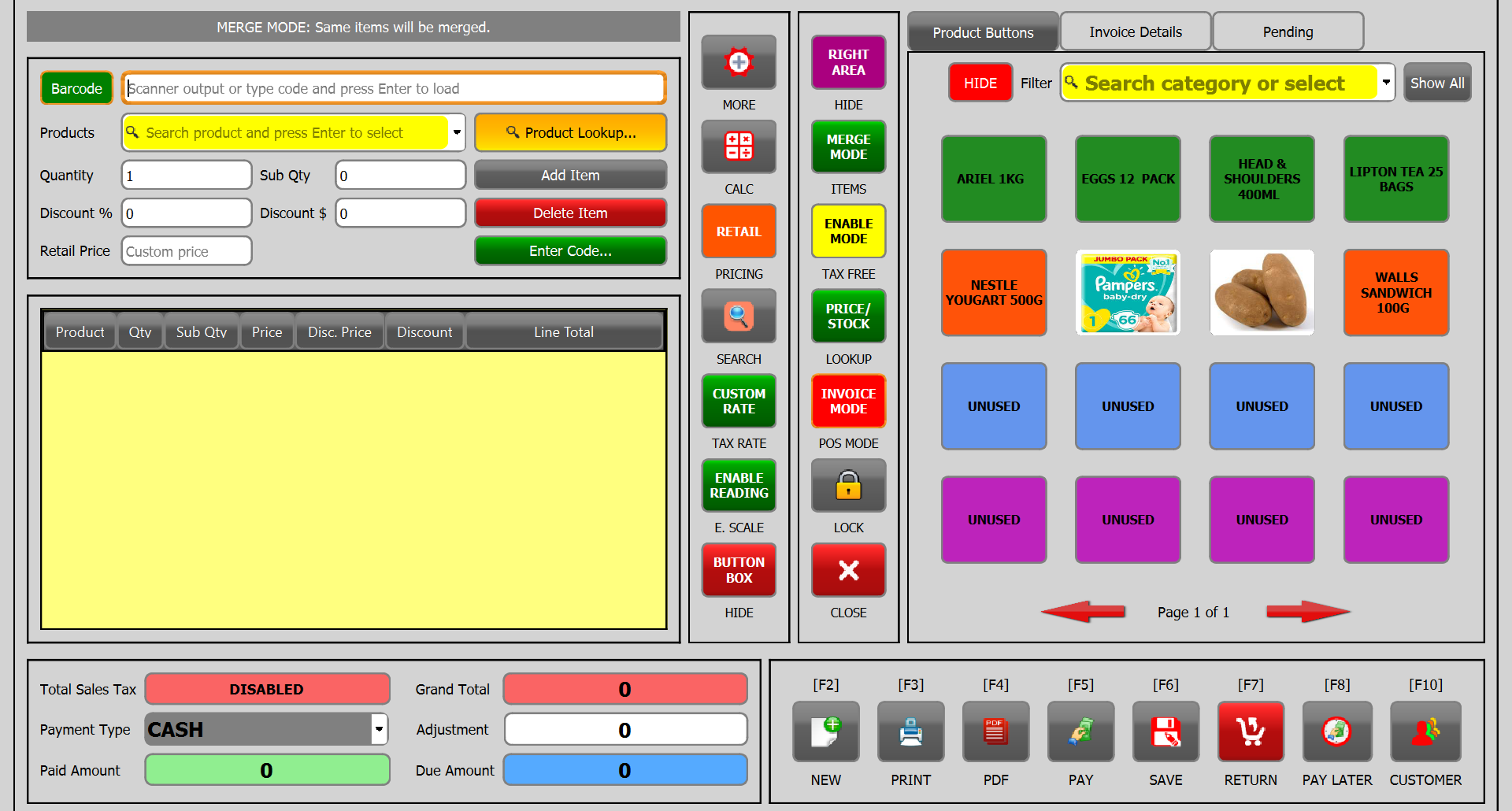Open the category filter dropdown arrow
This screenshot has height=811, width=1512.
point(1386,83)
